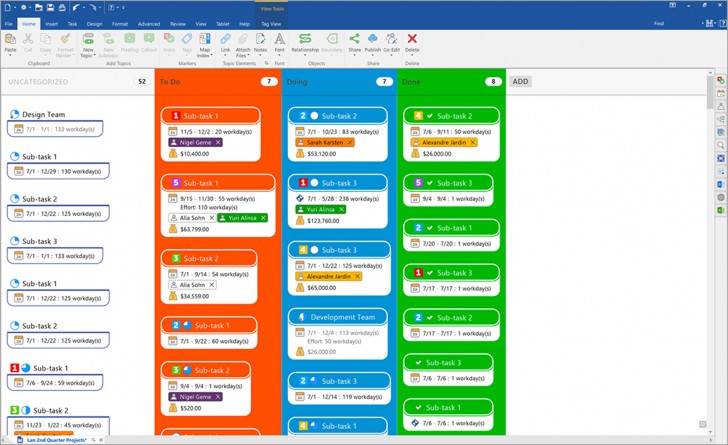Toggle checkmark on Done Sub-task 3 dated 9/4
Viewport: 728px width, 445px height.
point(430,183)
